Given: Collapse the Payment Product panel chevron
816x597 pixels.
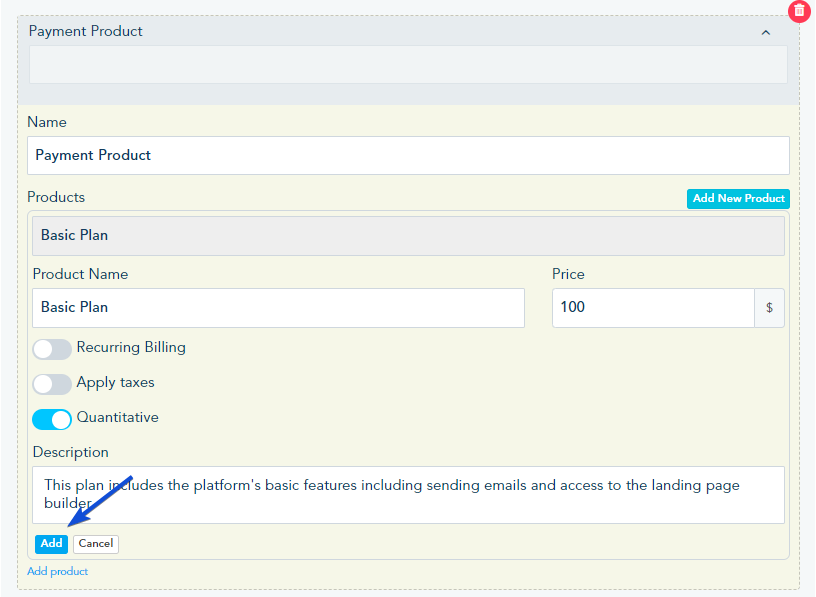Looking at the screenshot, I should pos(766,33).
